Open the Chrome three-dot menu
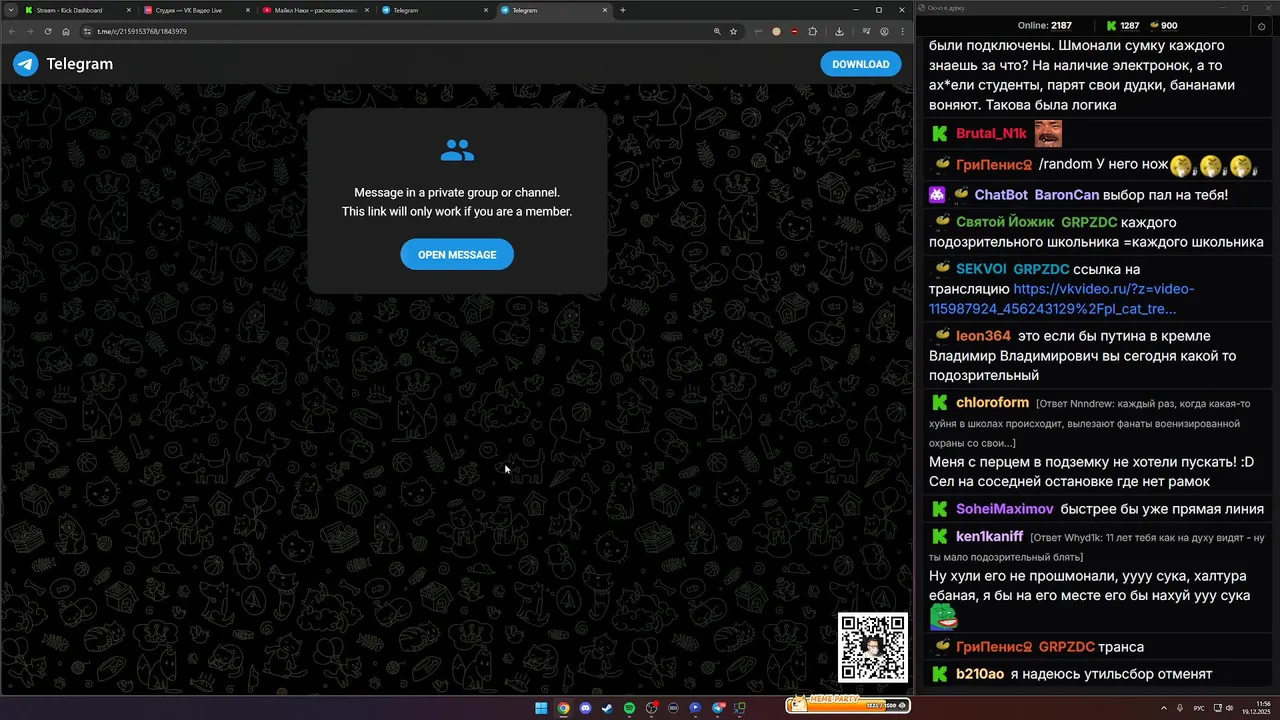Screen dimensions: 1280x720 [x=902, y=31]
